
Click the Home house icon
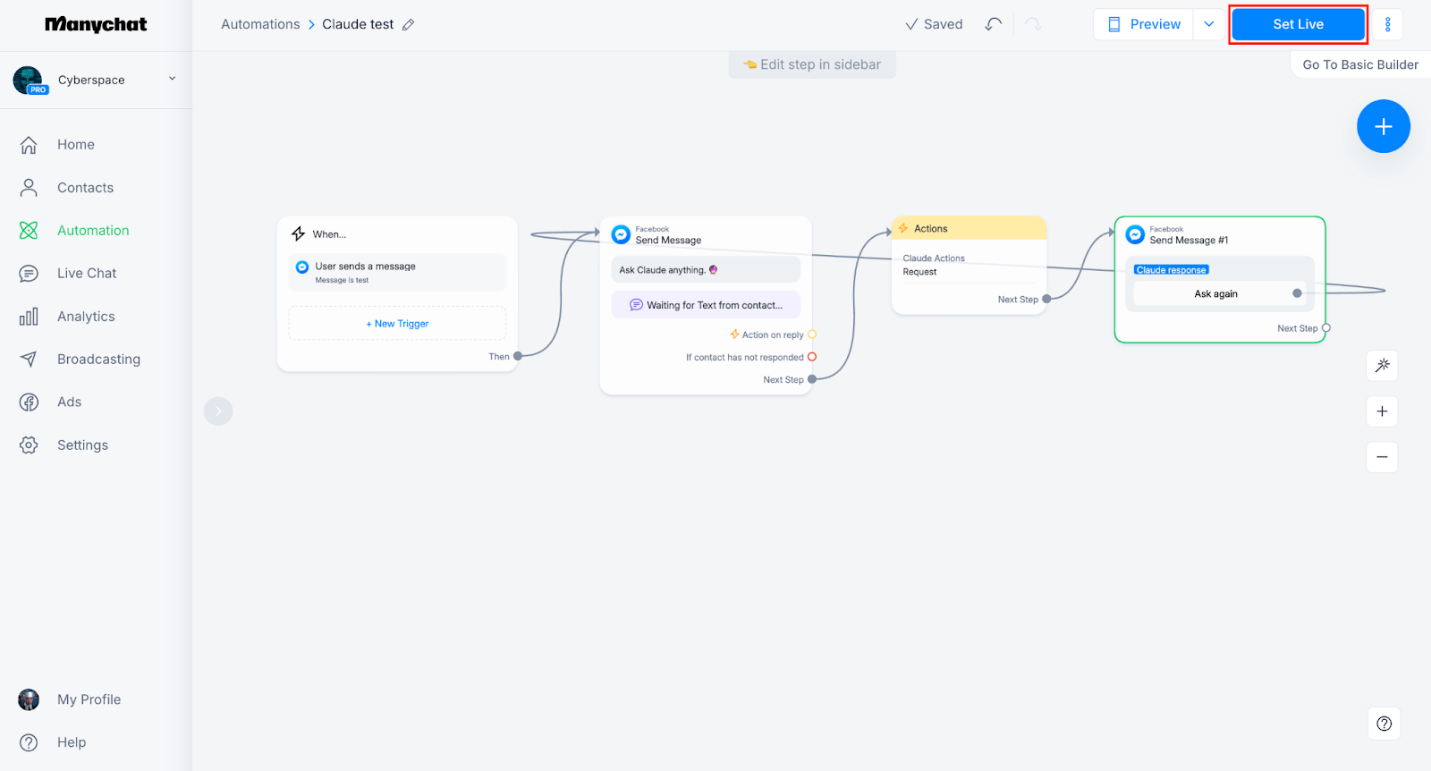(x=29, y=144)
